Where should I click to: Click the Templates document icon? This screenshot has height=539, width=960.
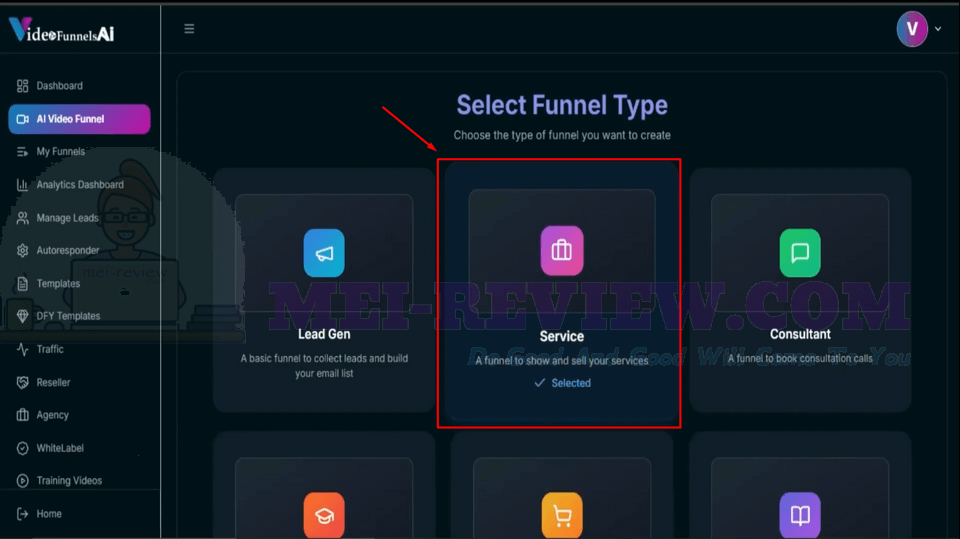pos(23,284)
